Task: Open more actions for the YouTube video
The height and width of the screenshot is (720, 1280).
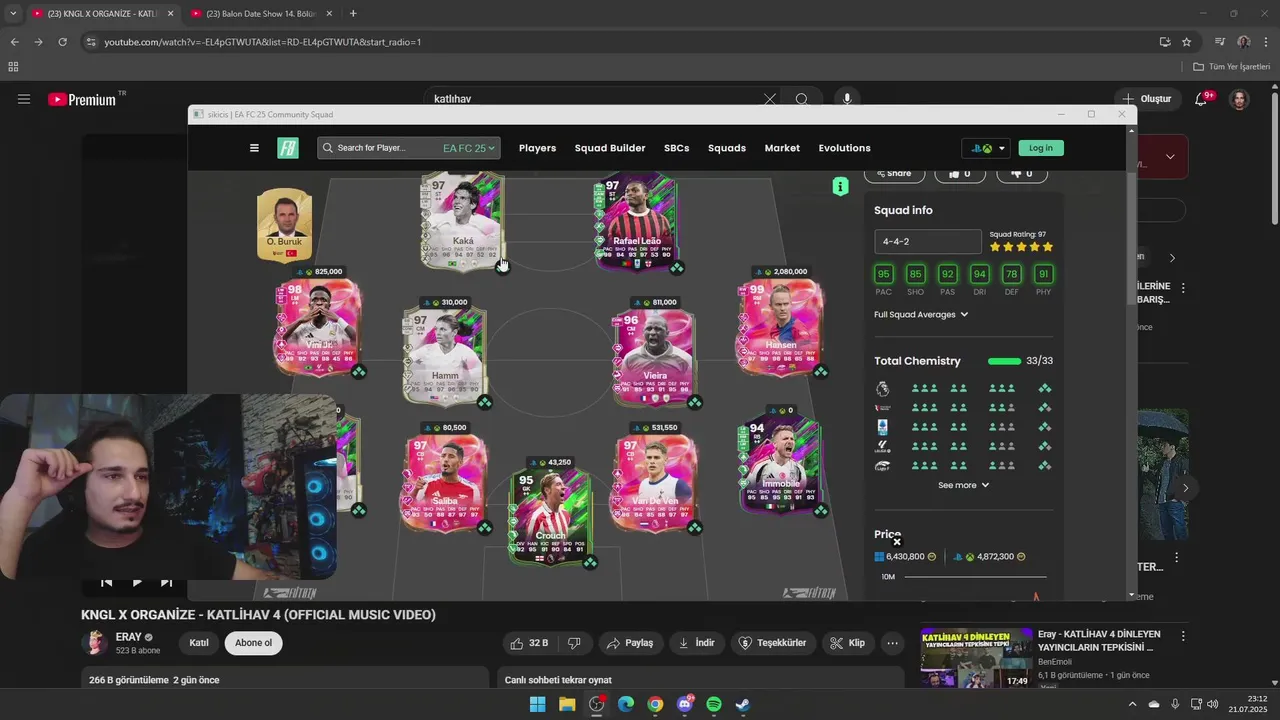Action: tap(893, 643)
